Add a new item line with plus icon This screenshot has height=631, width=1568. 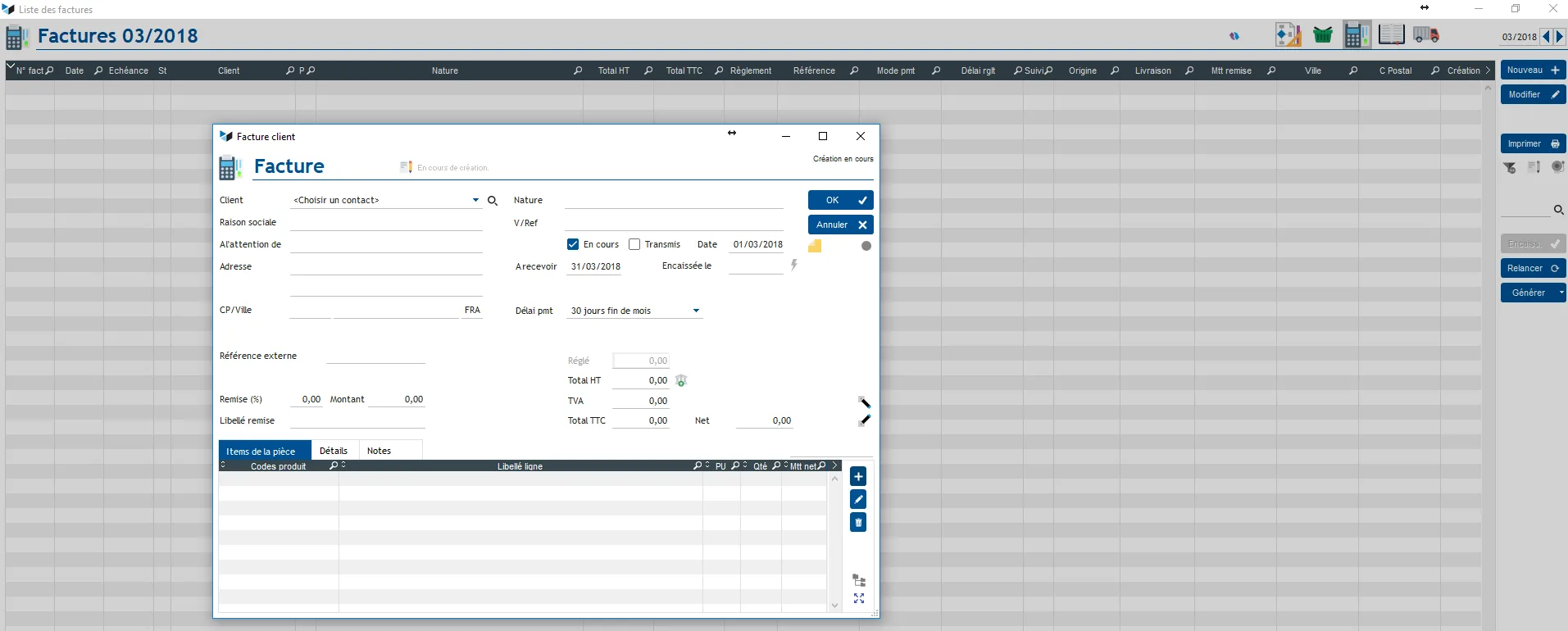[858, 477]
